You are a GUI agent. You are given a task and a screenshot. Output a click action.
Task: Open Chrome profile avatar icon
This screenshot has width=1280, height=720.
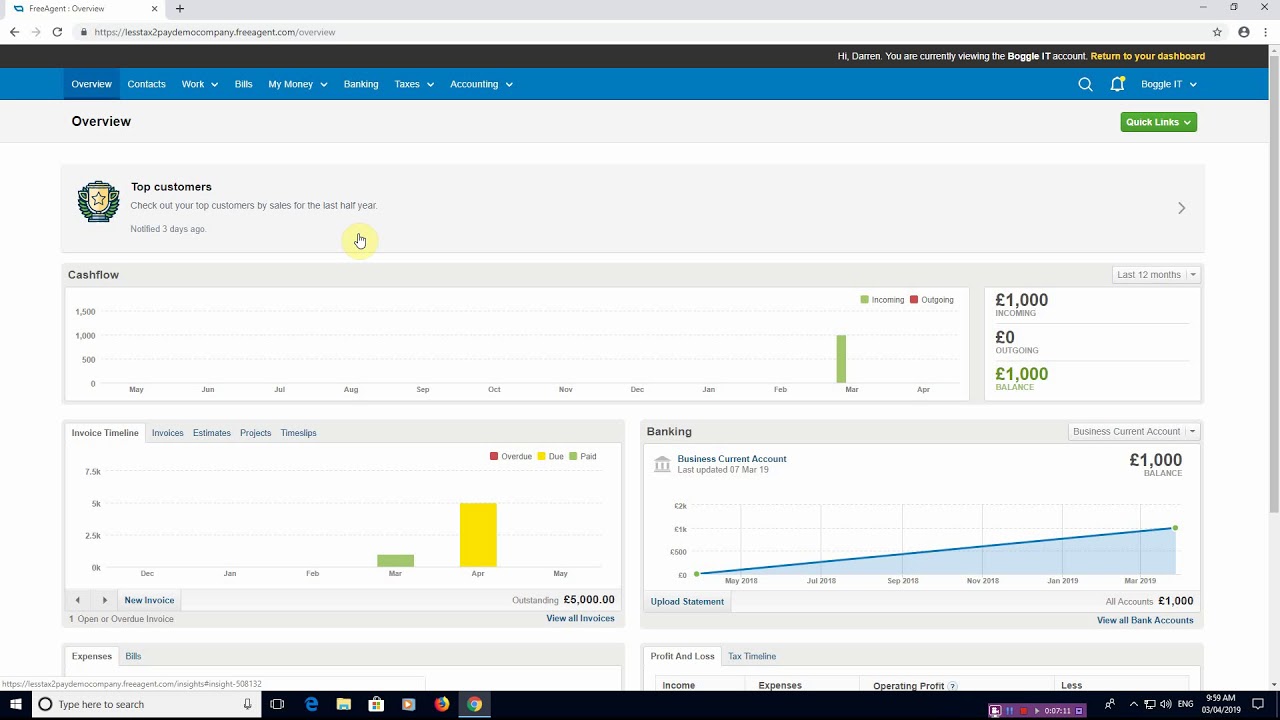pyautogui.click(x=1244, y=32)
